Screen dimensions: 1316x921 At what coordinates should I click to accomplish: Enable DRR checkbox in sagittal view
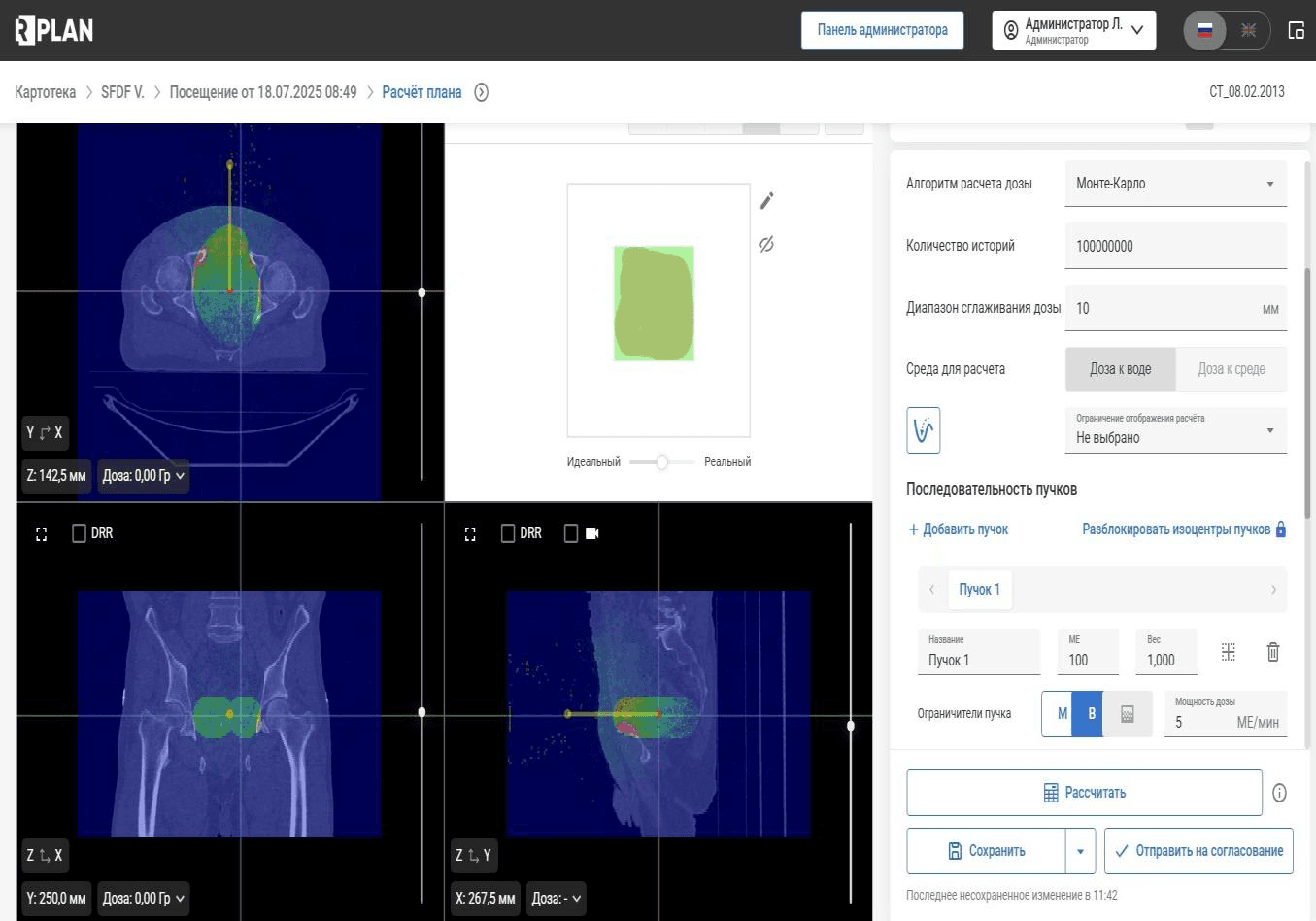click(508, 533)
